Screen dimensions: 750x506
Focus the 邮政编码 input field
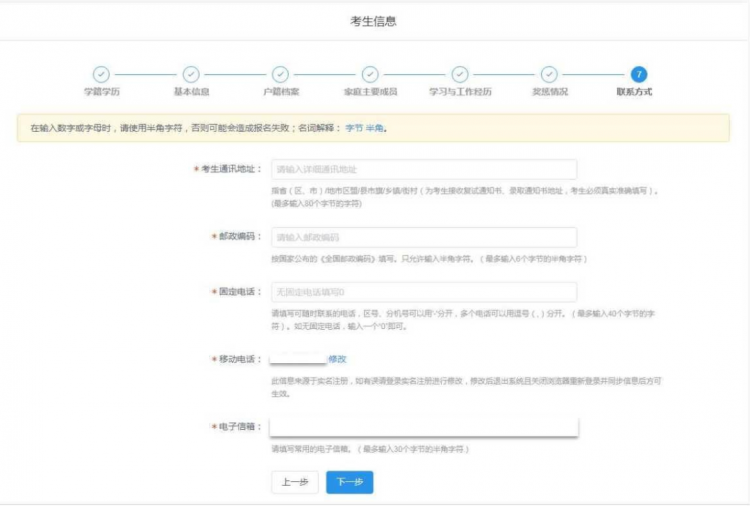pos(424,237)
